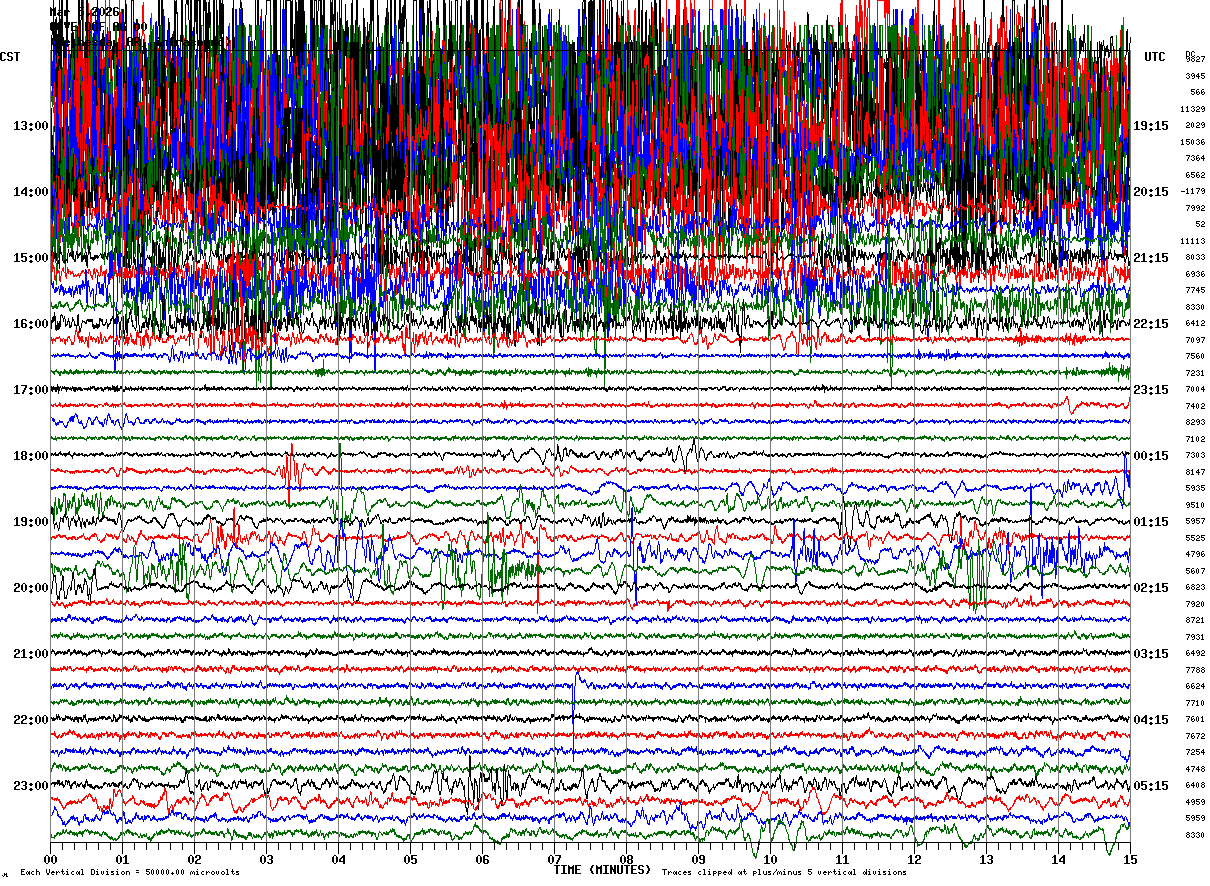Viewport: 1210px width, 886px height.
Task: Click the DC offset value 4748
Action: (1195, 769)
